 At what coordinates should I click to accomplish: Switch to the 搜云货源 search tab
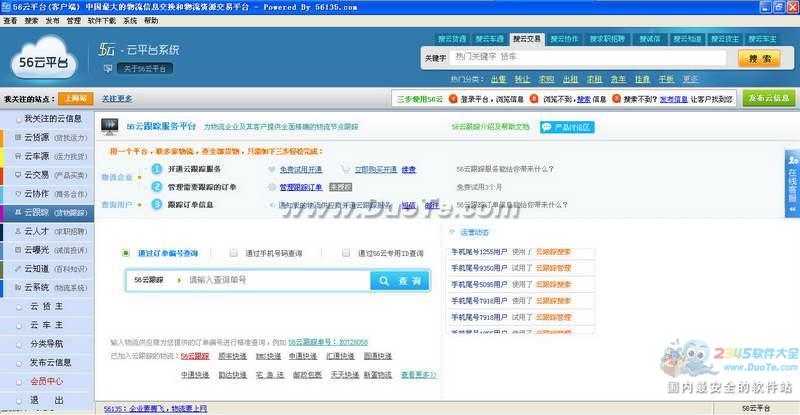[452, 39]
